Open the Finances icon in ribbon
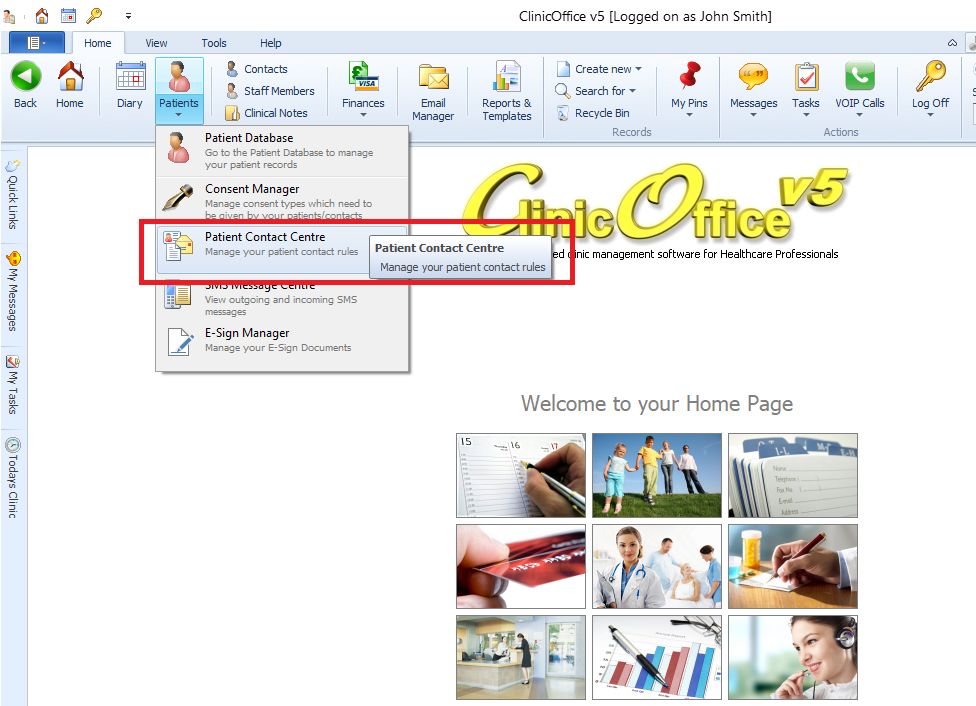Image resolution: width=976 pixels, height=706 pixels. pos(363,77)
